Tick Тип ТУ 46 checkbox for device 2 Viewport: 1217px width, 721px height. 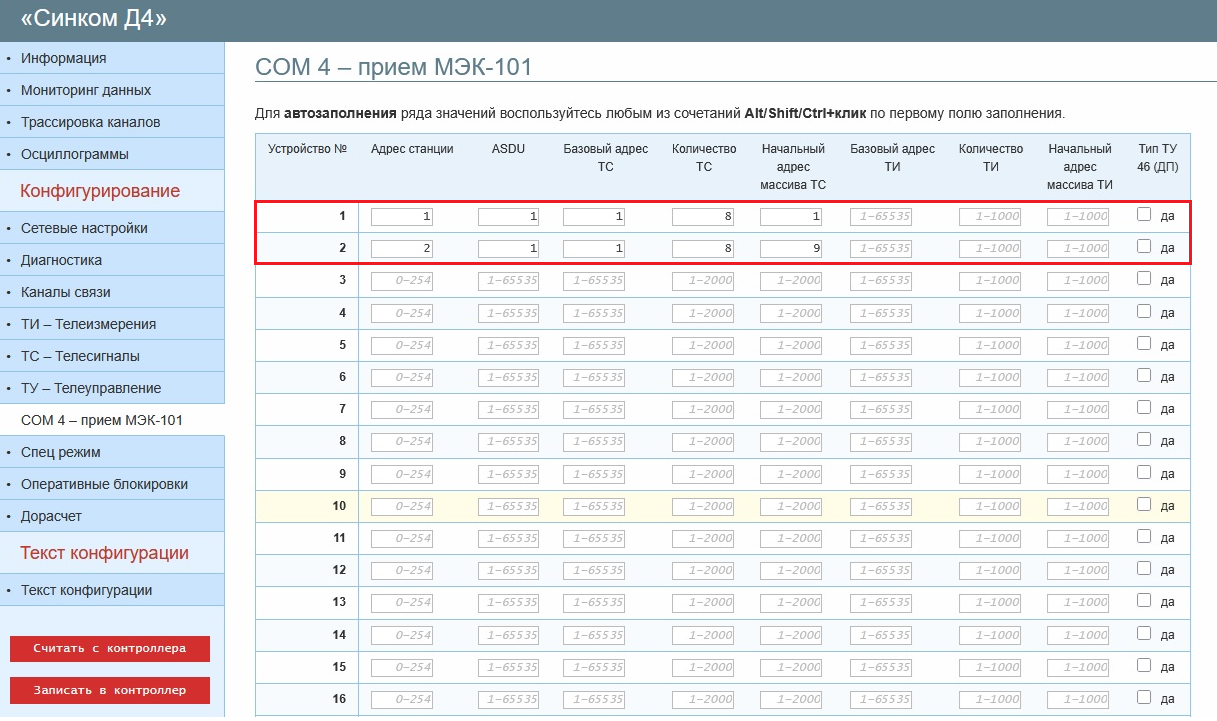point(1144,246)
